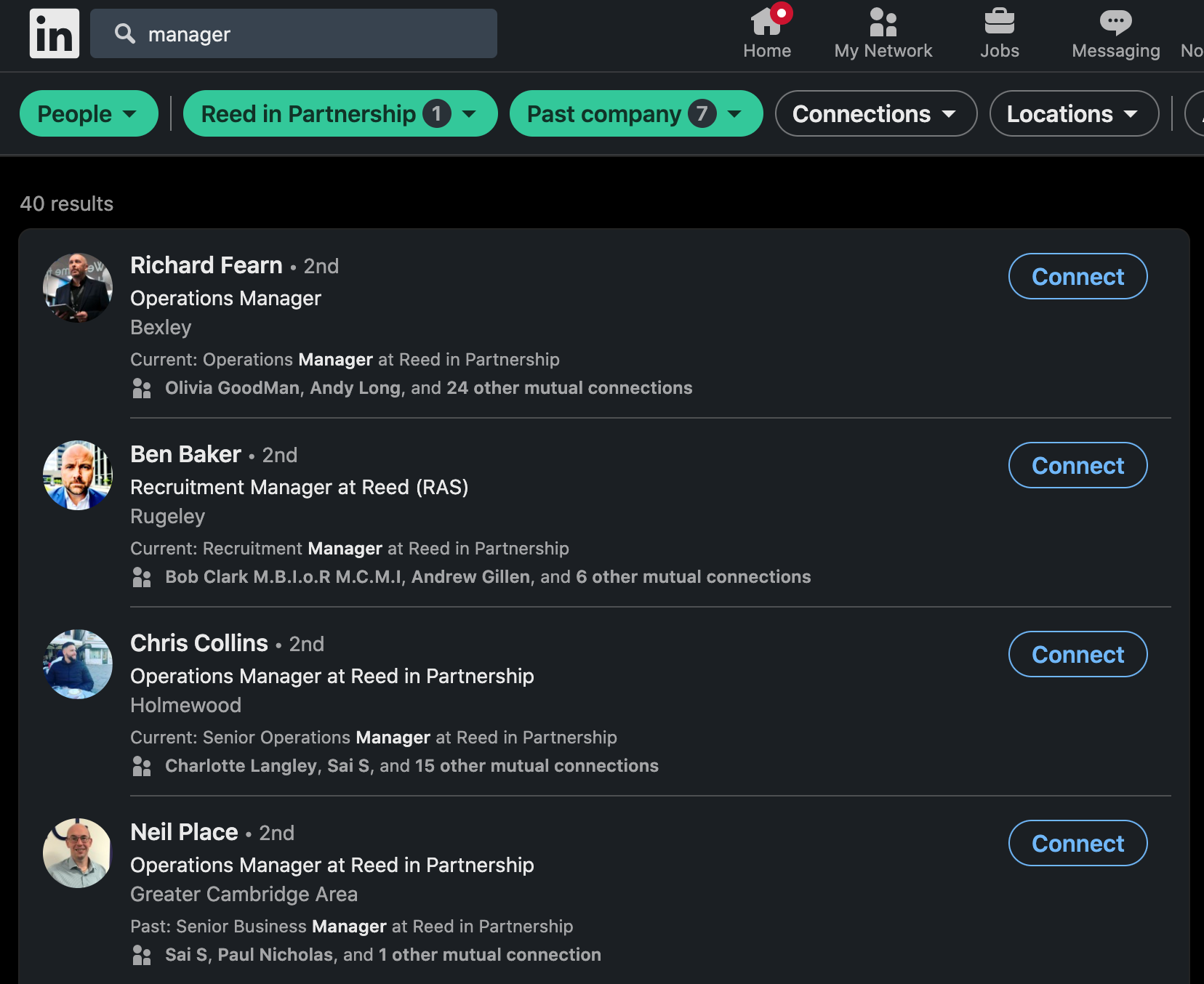This screenshot has width=1204, height=984.
Task: Connect with Richard Fearn
Action: pos(1077,277)
